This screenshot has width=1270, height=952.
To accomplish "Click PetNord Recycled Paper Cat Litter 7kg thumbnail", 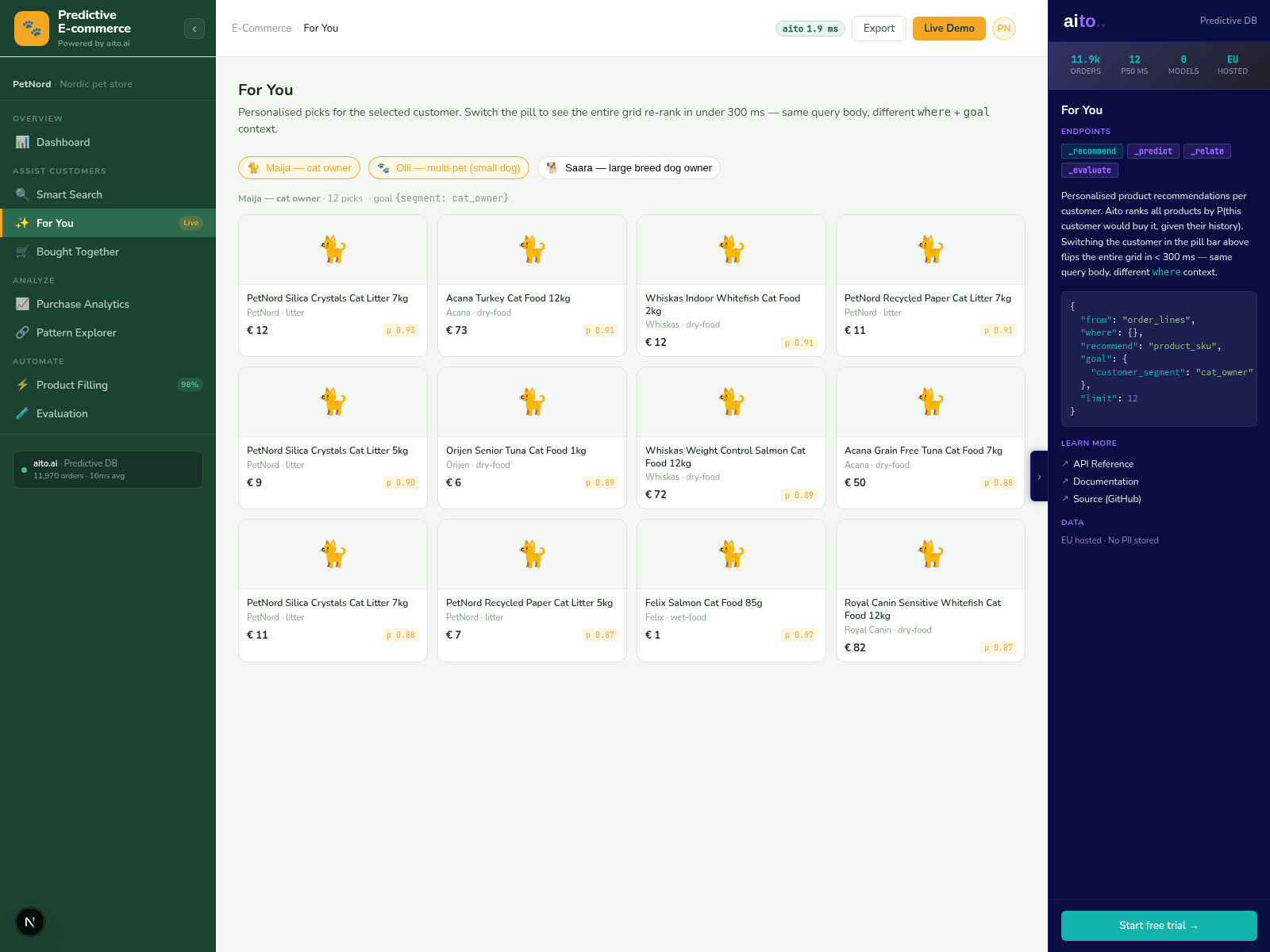I will coord(930,250).
